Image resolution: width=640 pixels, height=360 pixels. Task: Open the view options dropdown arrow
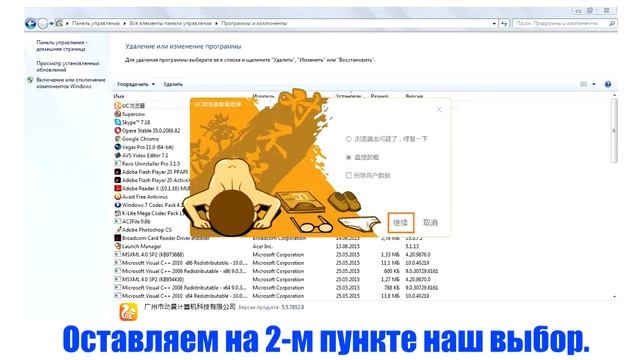tap(594, 84)
